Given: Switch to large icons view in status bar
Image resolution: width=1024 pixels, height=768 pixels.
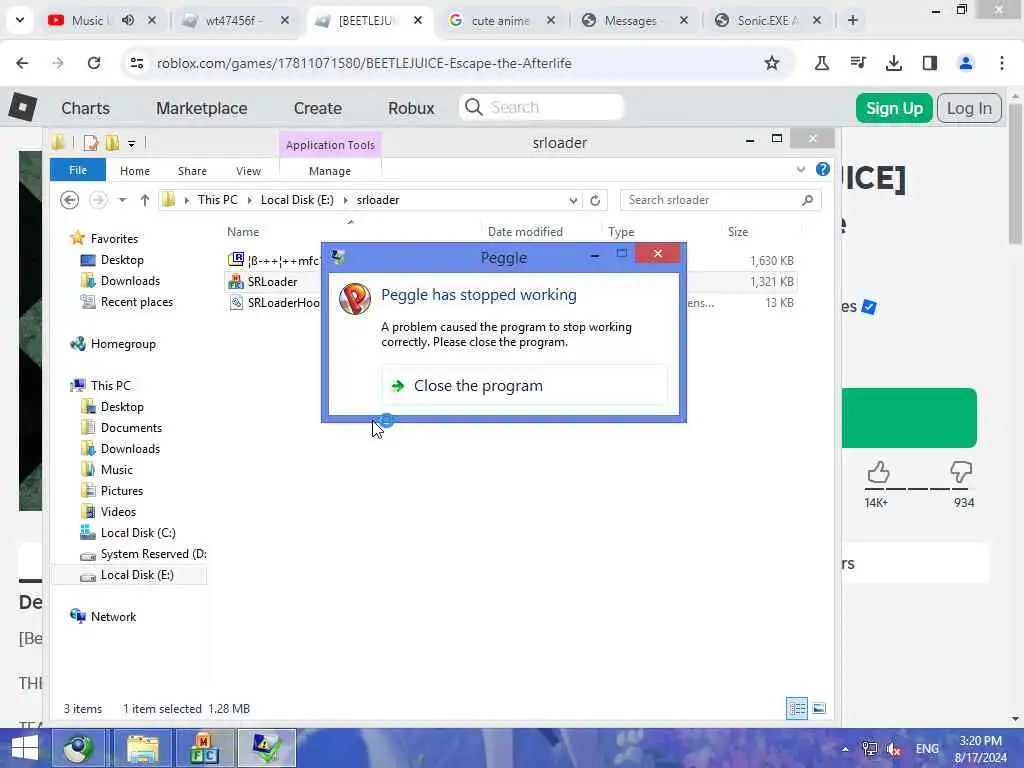Looking at the screenshot, I should point(819,709).
